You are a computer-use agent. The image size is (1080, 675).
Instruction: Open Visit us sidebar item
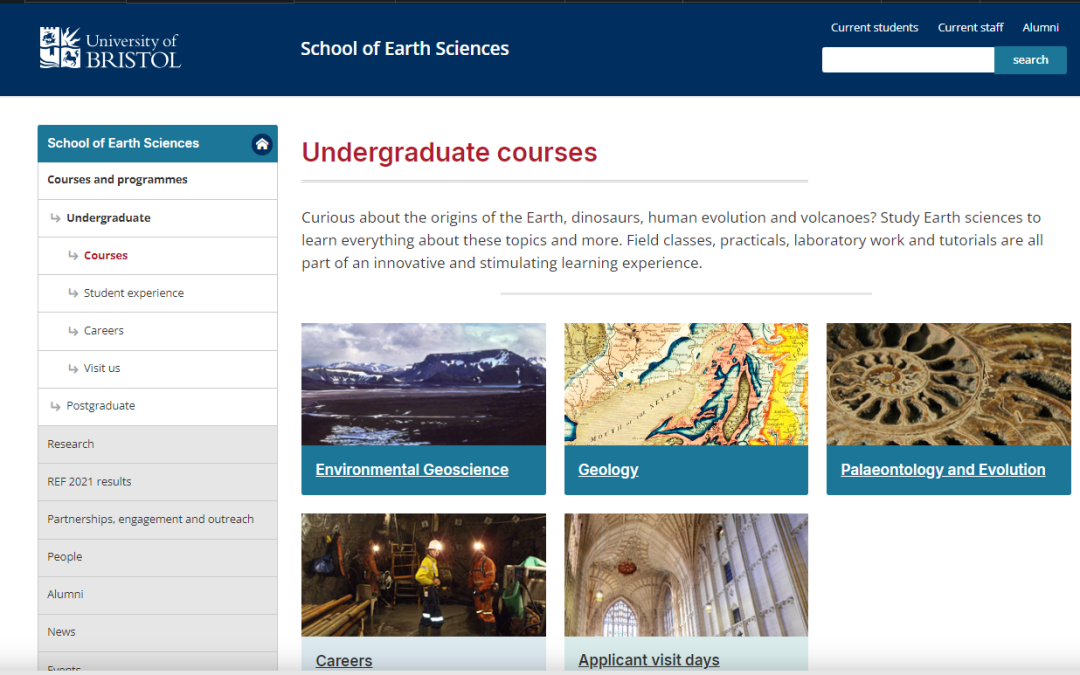pos(158,368)
